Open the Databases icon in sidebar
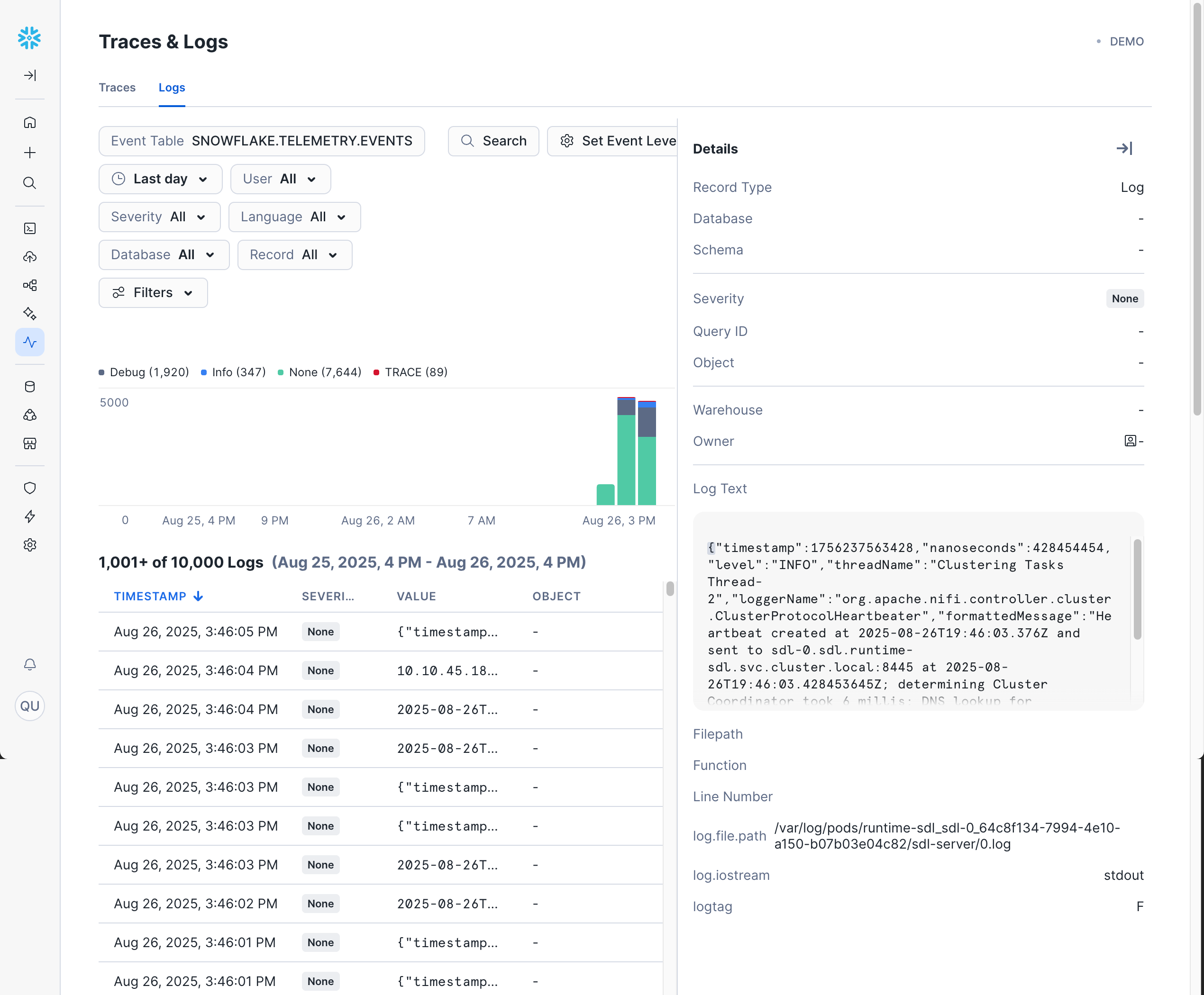 (x=29, y=386)
